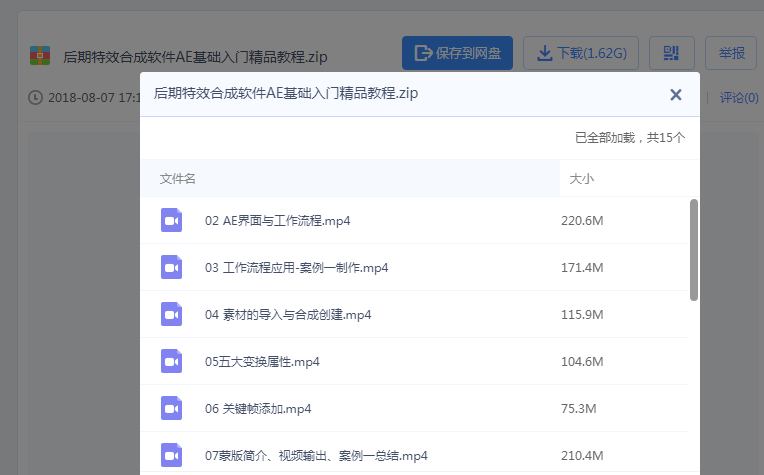Select file name 05五大变换属性.mp4
The width and height of the screenshot is (764, 475).
point(262,361)
